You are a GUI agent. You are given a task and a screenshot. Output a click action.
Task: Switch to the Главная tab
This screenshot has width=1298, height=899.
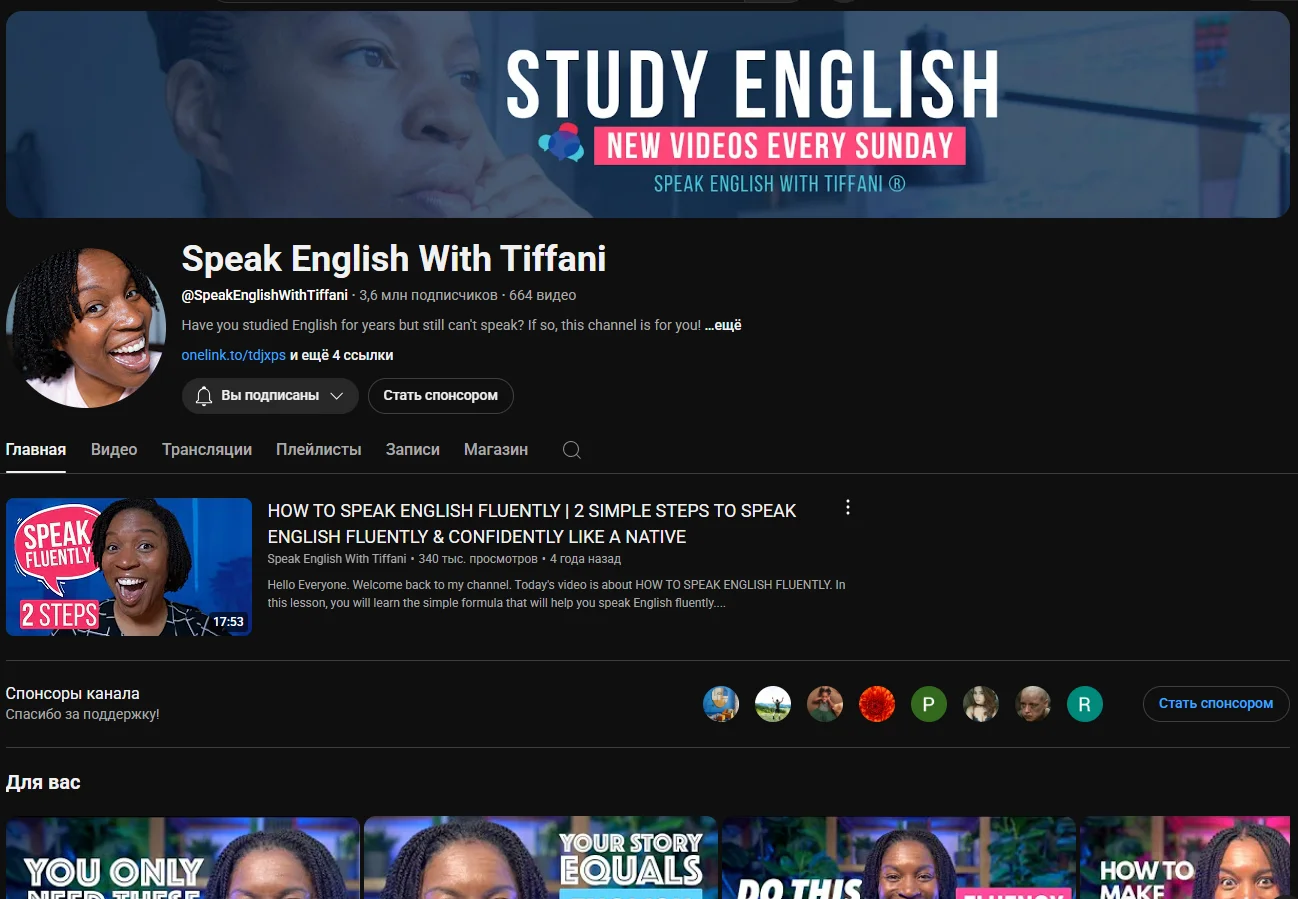(36, 450)
